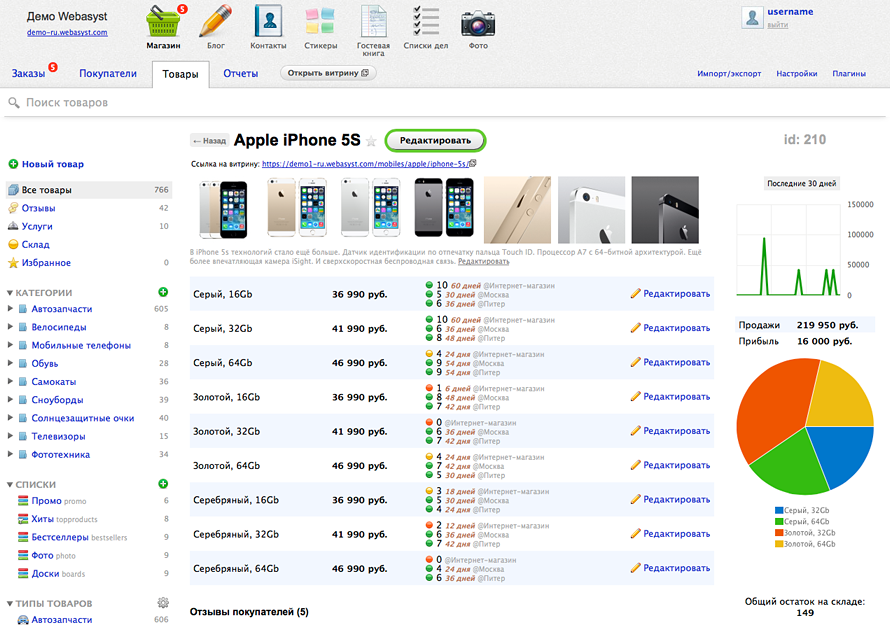Click Редактировать link for Золотой, 16Gb

(x=677, y=397)
